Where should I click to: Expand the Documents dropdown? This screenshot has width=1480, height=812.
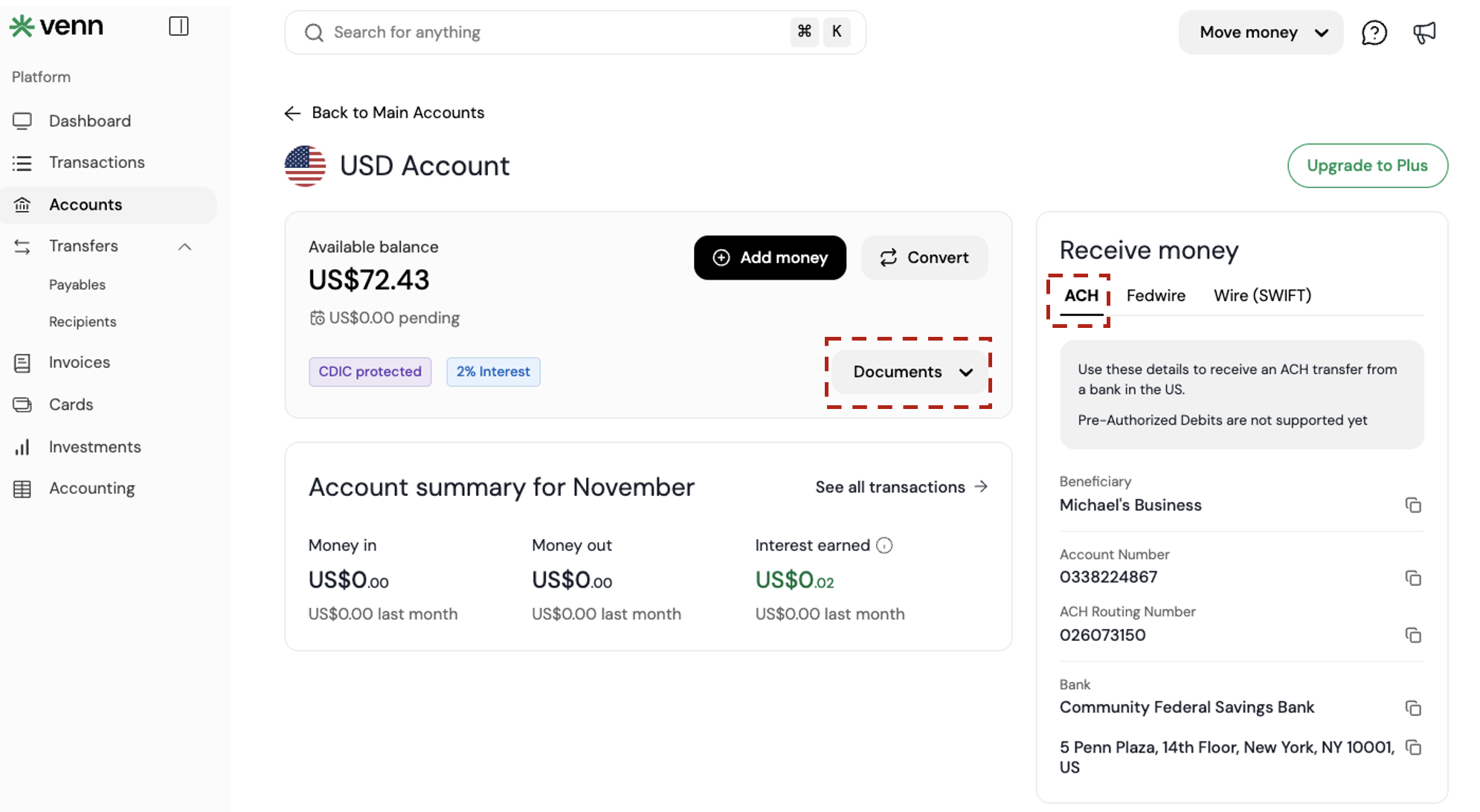912,372
